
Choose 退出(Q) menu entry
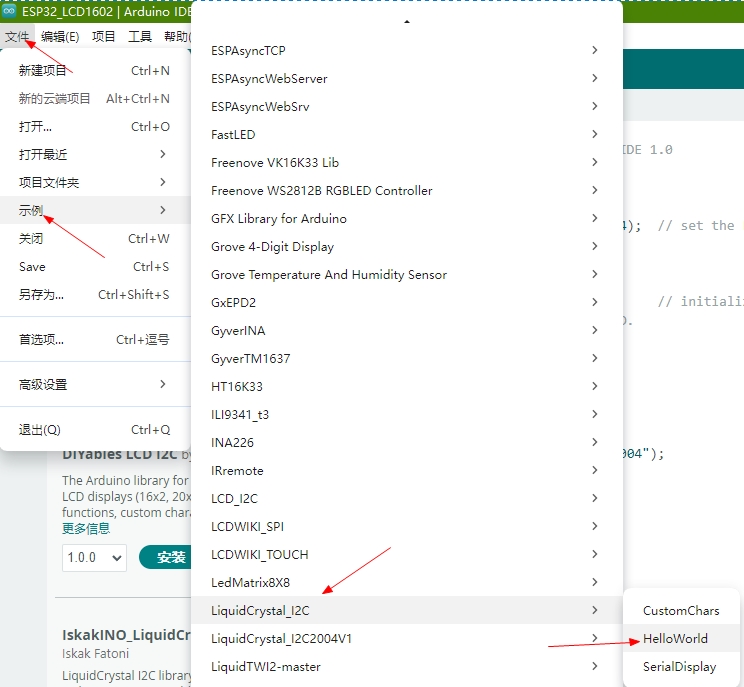tap(95, 430)
